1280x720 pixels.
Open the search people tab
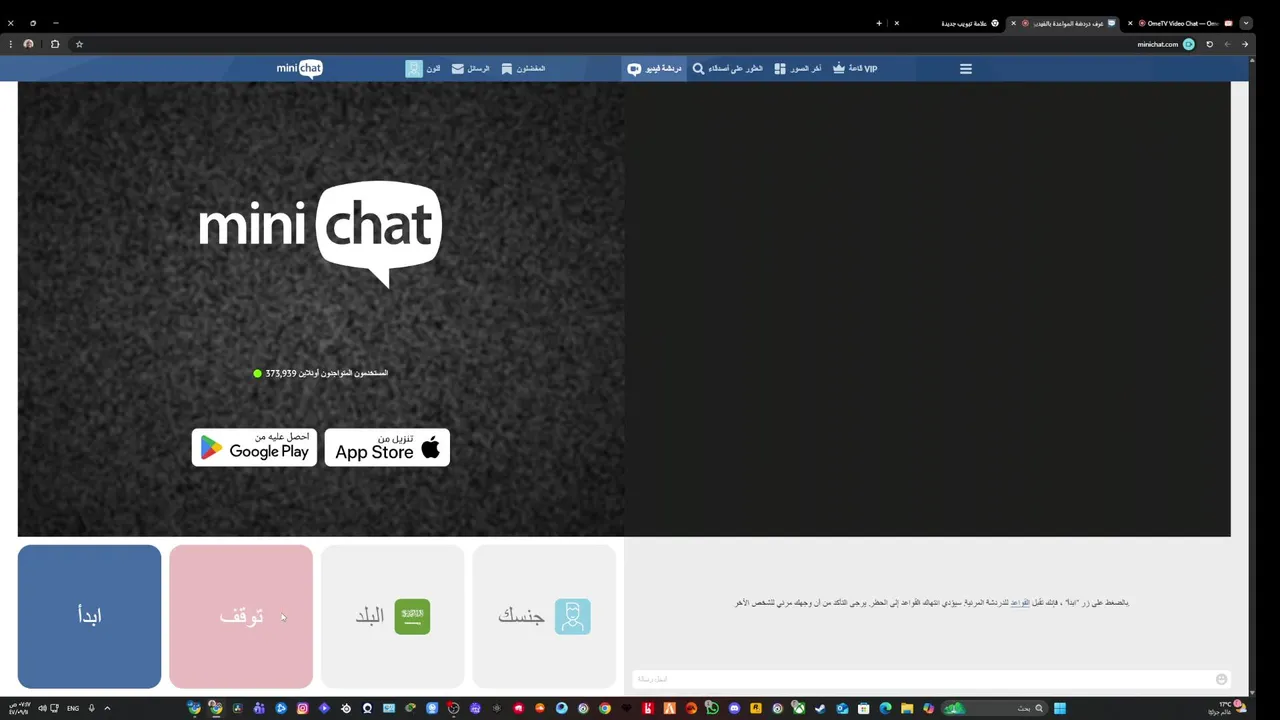tap(728, 69)
